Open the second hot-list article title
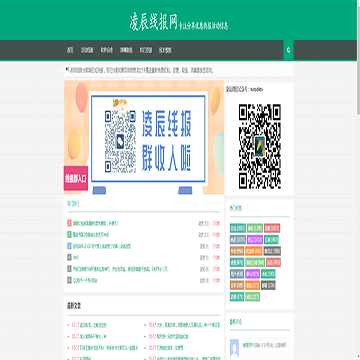This screenshot has height=360, width=360. pos(91,235)
